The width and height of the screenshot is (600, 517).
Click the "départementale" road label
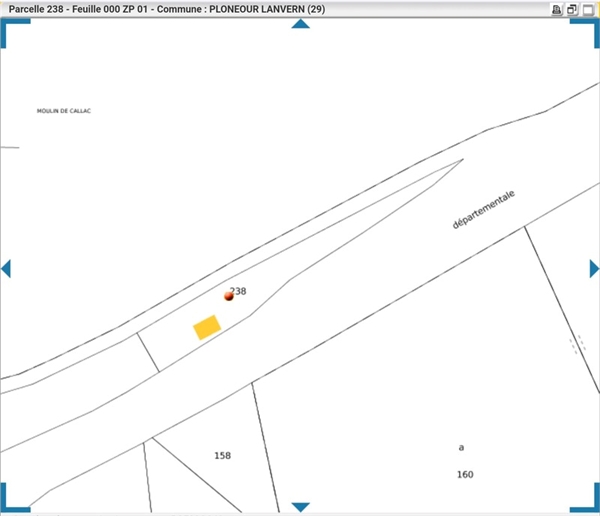pyautogui.click(x=484, y=210)
